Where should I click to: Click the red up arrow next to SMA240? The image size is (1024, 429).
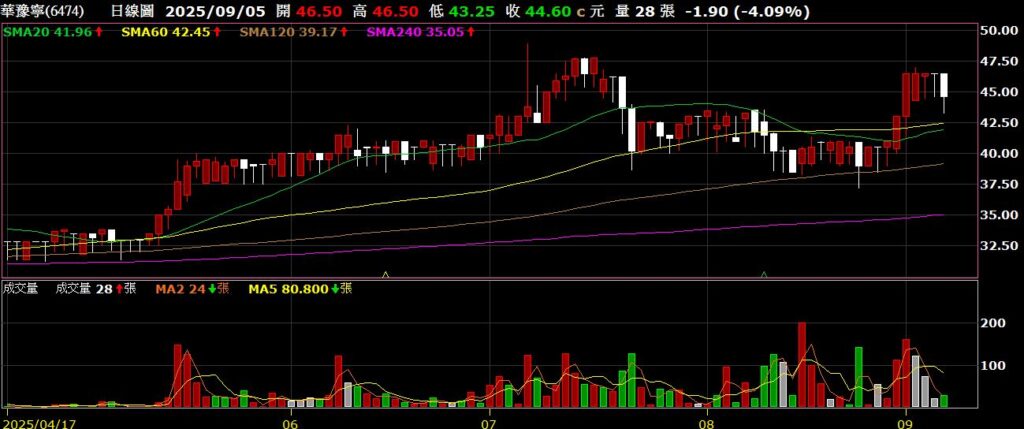click(469, 32)
